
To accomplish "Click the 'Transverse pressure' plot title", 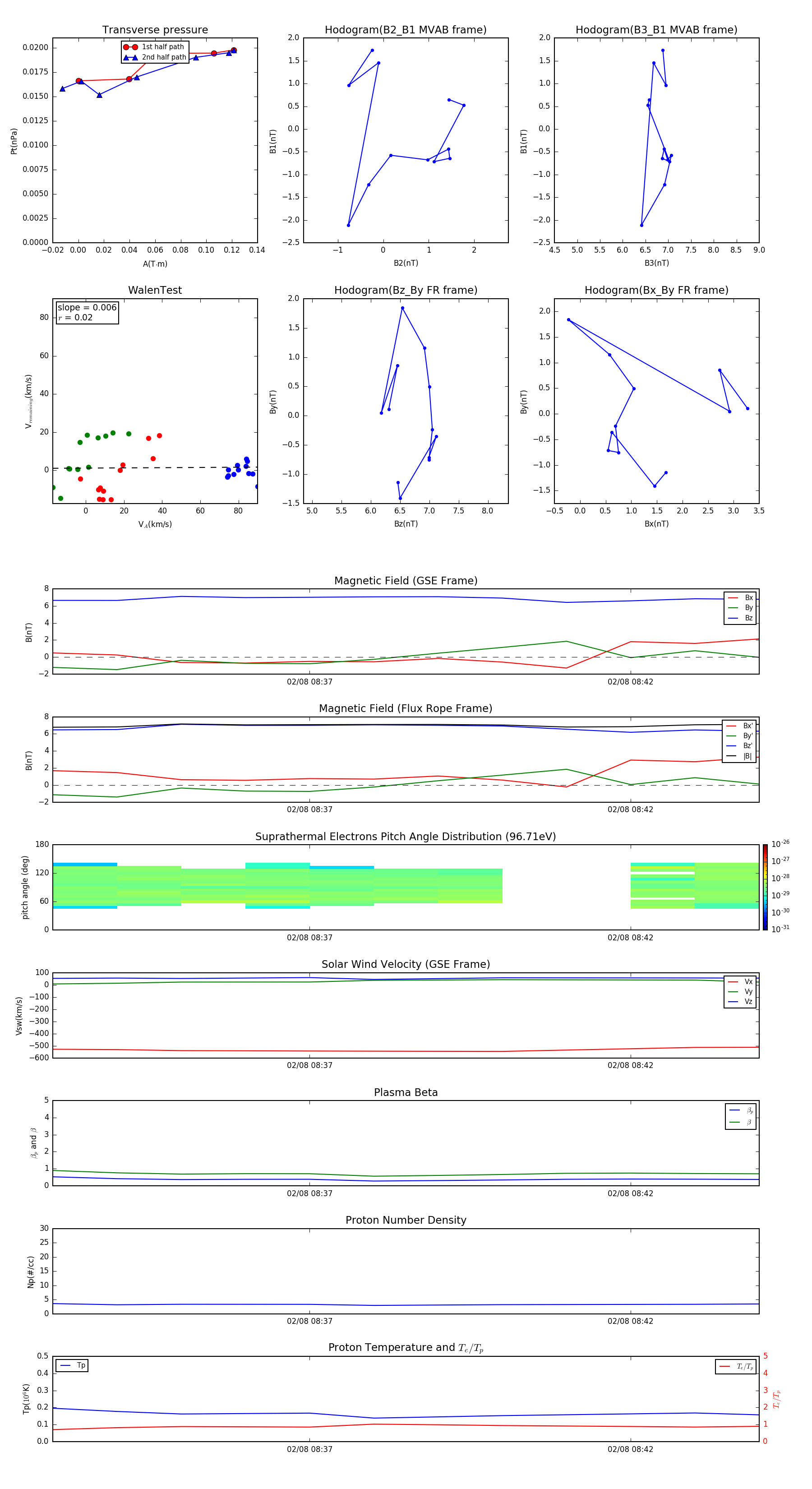I will tap(155, 30).
